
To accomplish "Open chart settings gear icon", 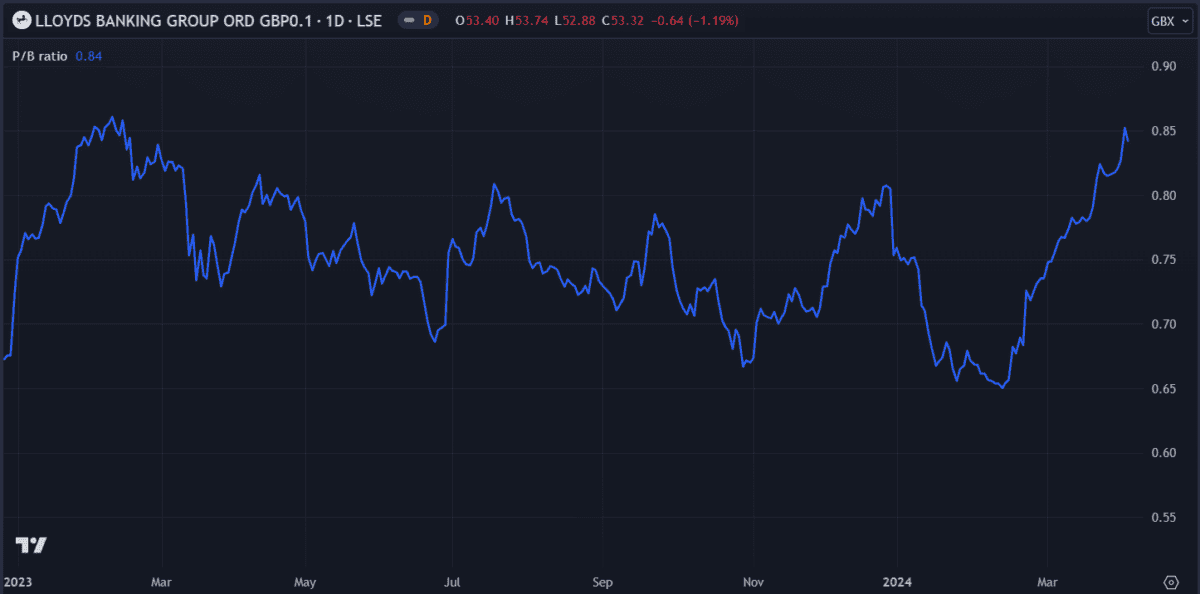I will [1171, 581].
